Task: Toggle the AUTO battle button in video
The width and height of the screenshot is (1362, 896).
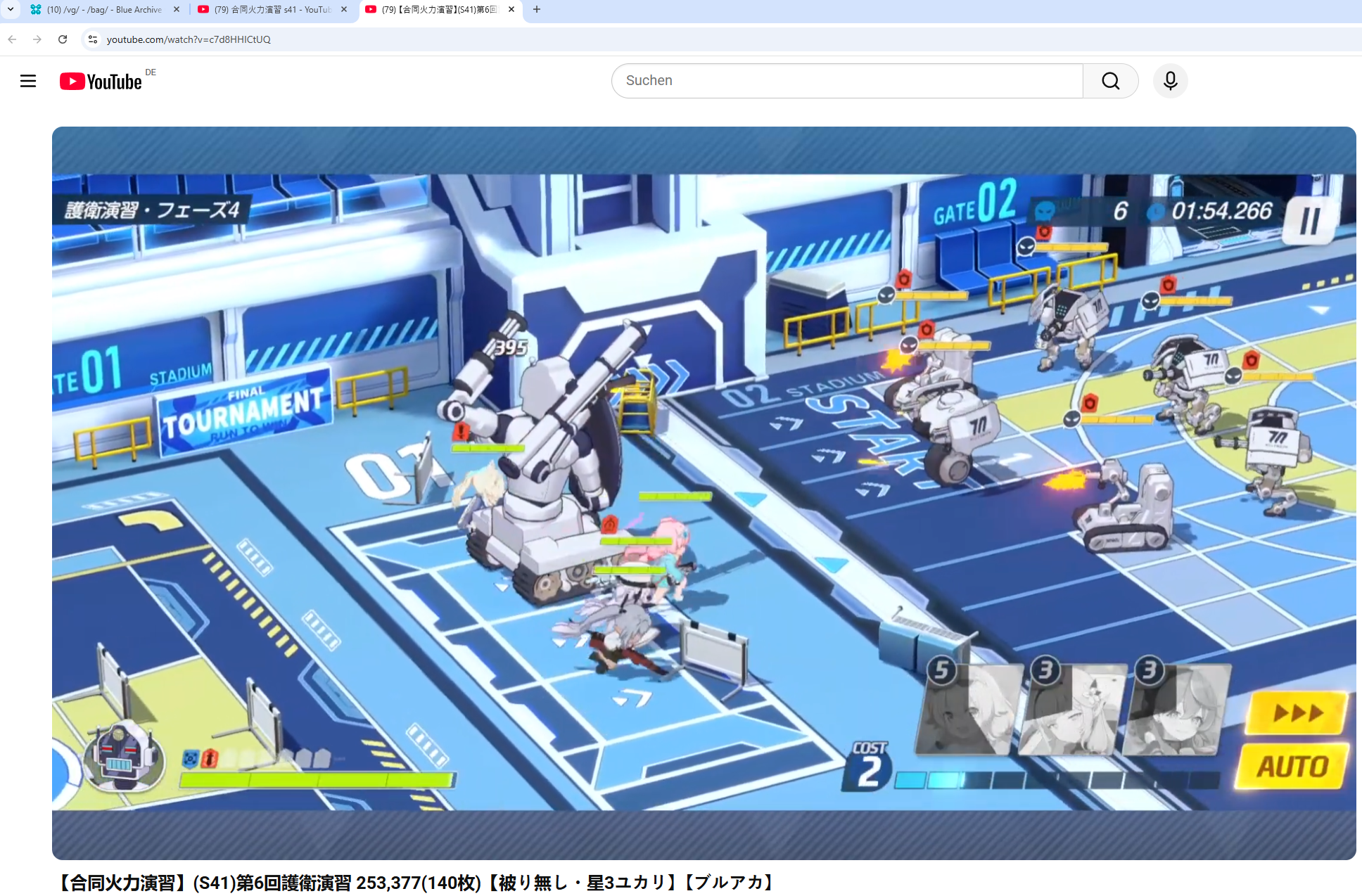Action: [x=1292, y=766]
